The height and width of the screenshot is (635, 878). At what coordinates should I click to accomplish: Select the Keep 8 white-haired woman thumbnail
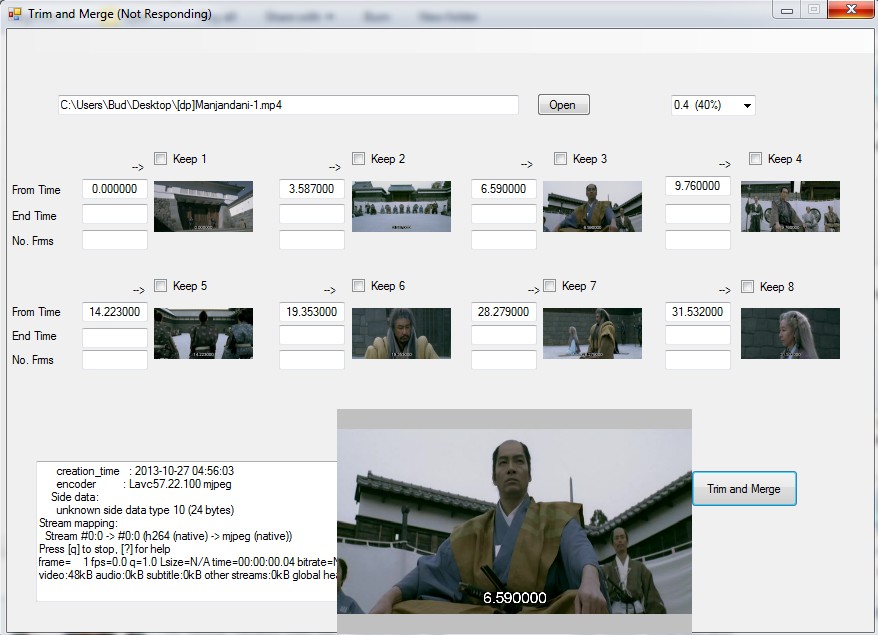tap(790, 333)
